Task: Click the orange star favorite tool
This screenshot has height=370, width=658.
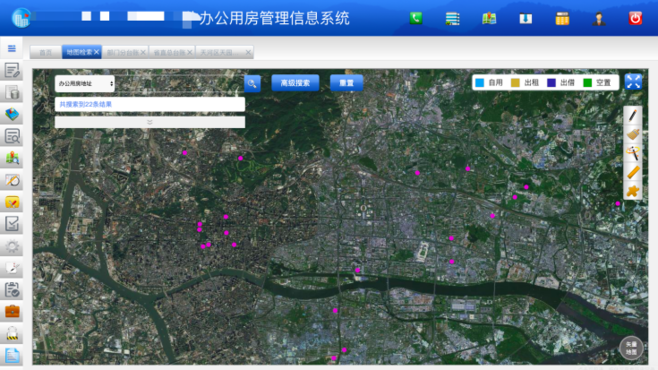Action: point(633,191)
